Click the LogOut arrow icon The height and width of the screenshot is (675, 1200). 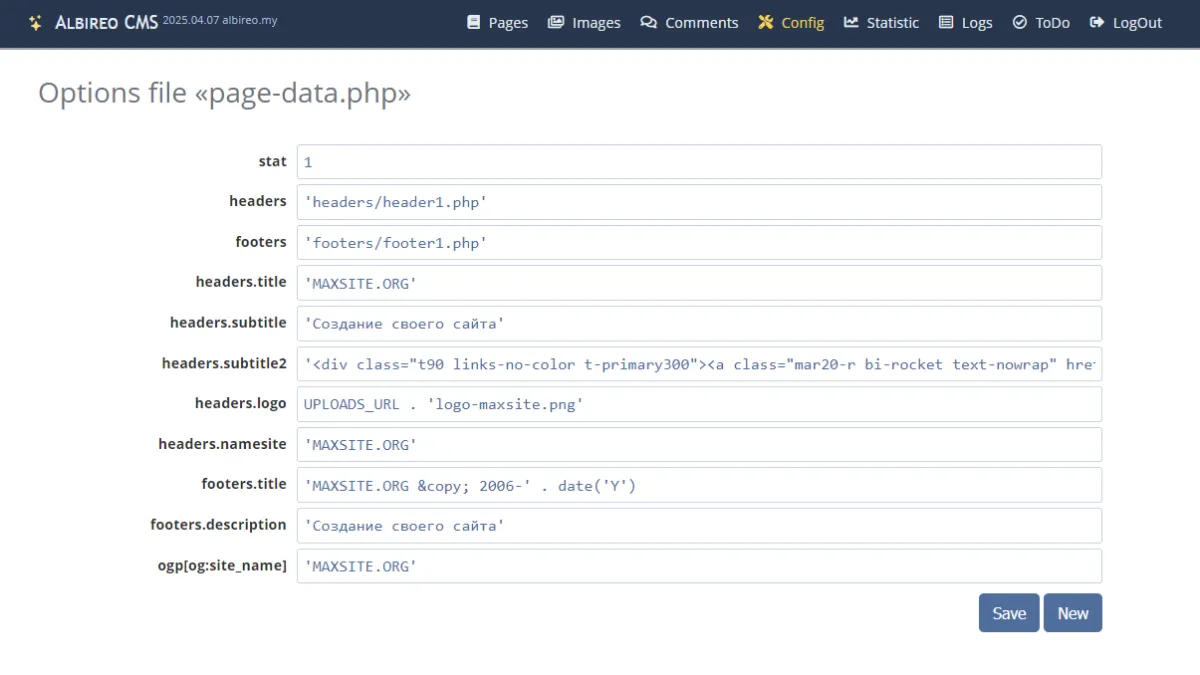(x=1097, y=22)
